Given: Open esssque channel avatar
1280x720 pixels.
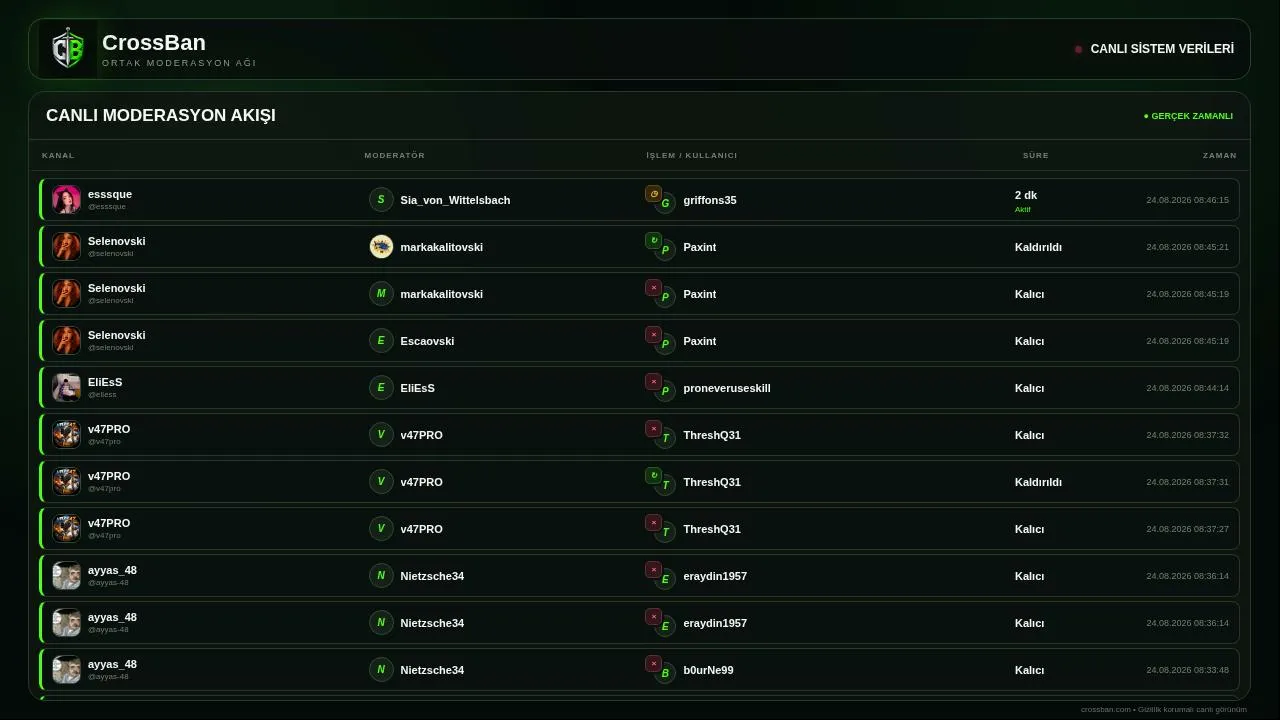Looking at the screenshot, I should pyautogui.click(x=66, y=200).
